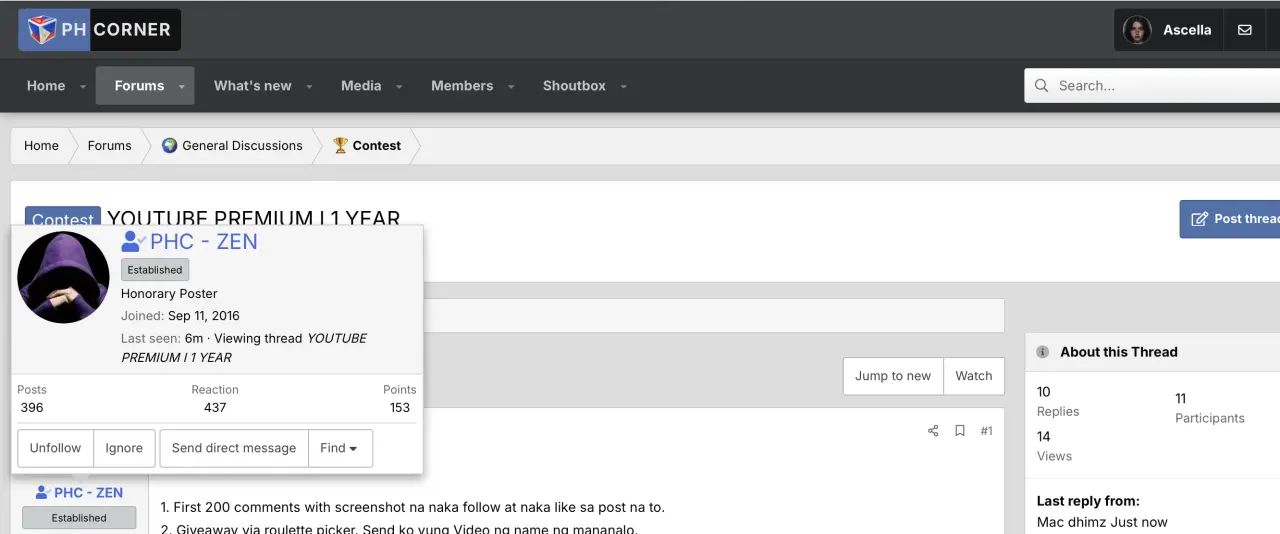This screenshot has width=1280, height=534.
Task: Open YOUTUBE PREMIUM thread link in popup
Action: pyautogui.click(x=244, y=348)
